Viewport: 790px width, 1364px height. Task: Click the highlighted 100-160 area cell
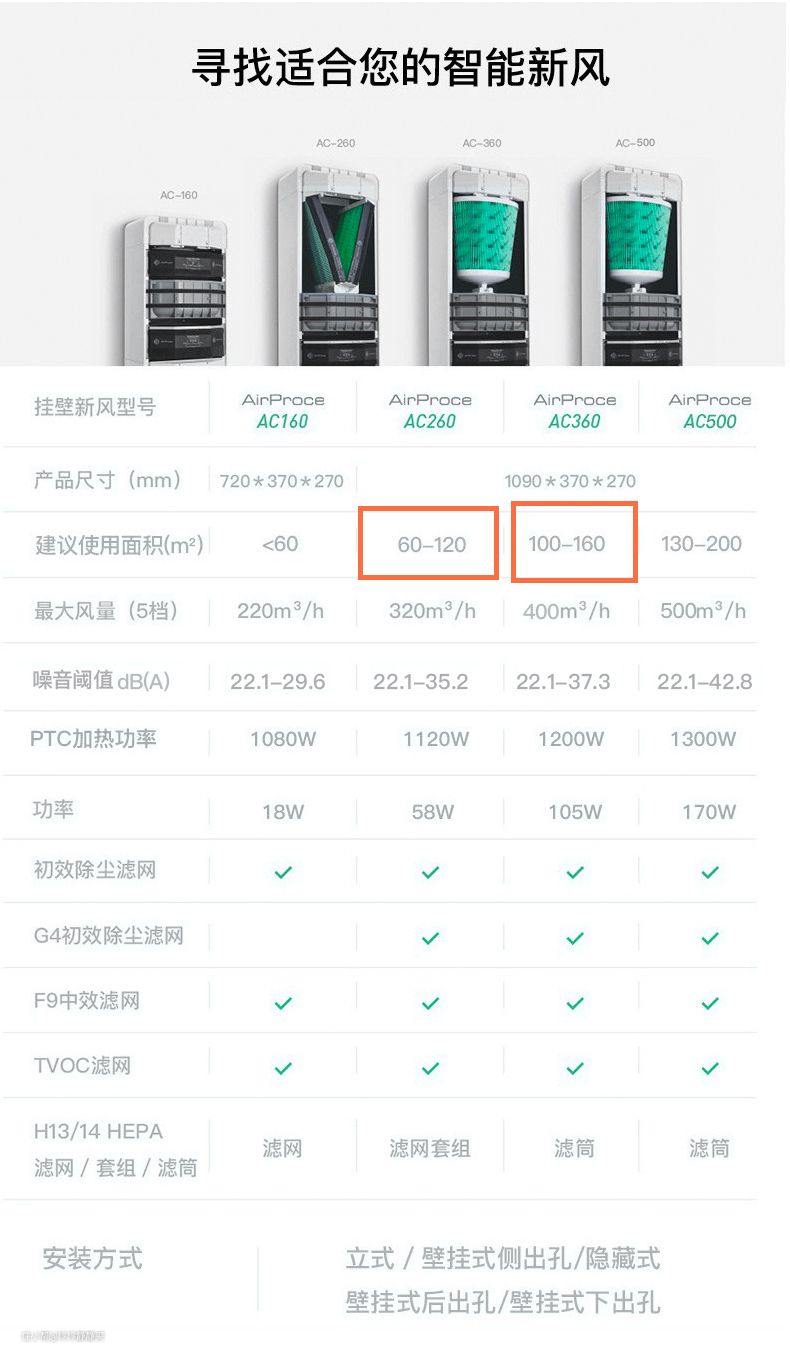coord(574,543)
